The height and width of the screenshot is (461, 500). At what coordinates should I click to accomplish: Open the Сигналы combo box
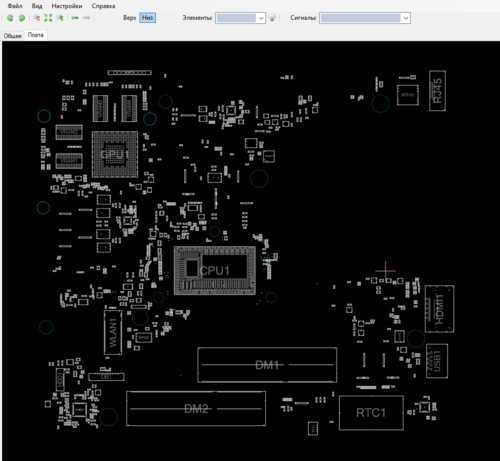click(365, 18)
